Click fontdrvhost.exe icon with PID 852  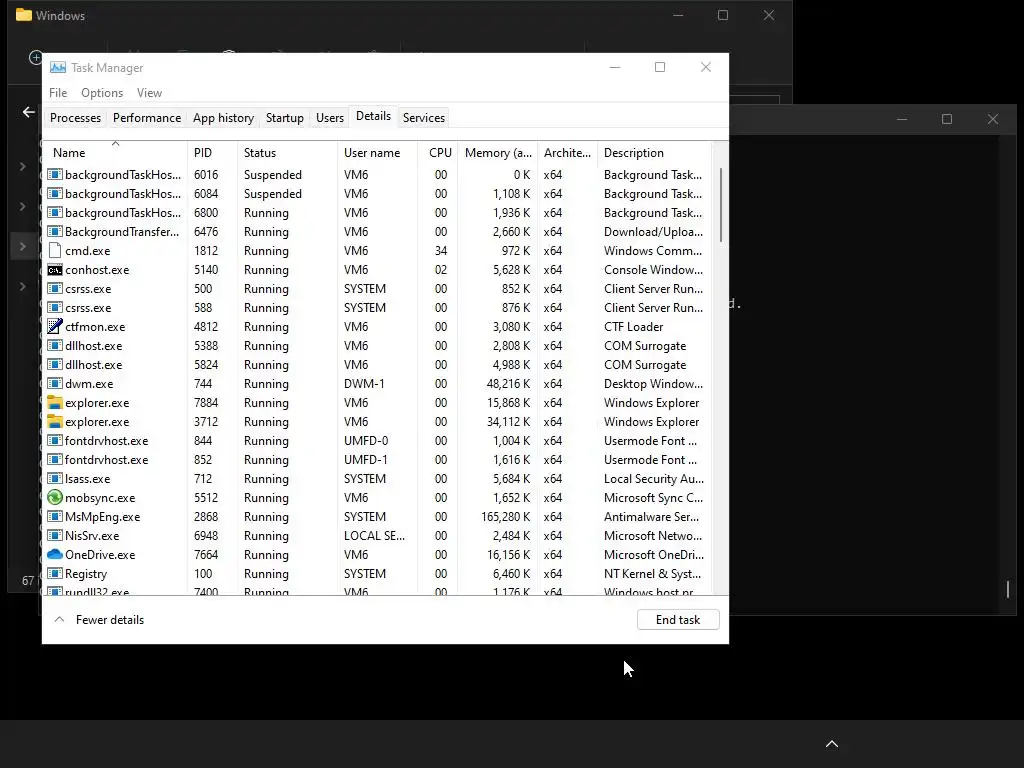coord(55,460)
